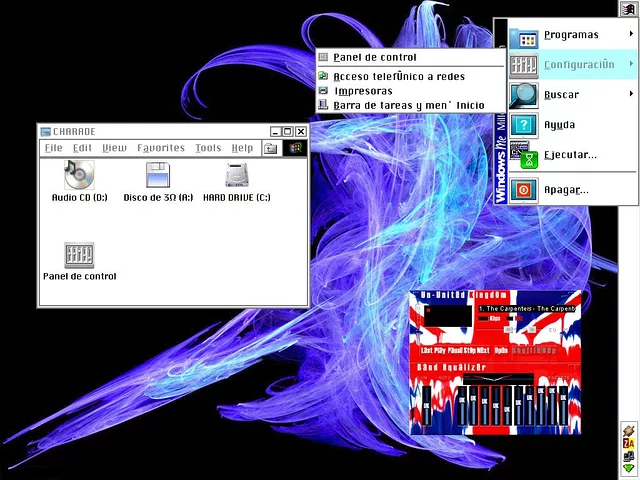Viewport: 640px width, 480px height.
Task: Open equalizer PRESETS button
Action: coord(558,378)
